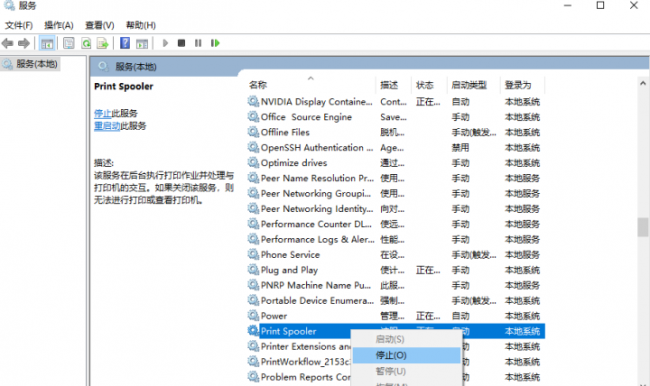Click the vertical scrollbar thumb
Image resolution: width=650 pixels, height=386 pixels.
(x=643, y=227)
